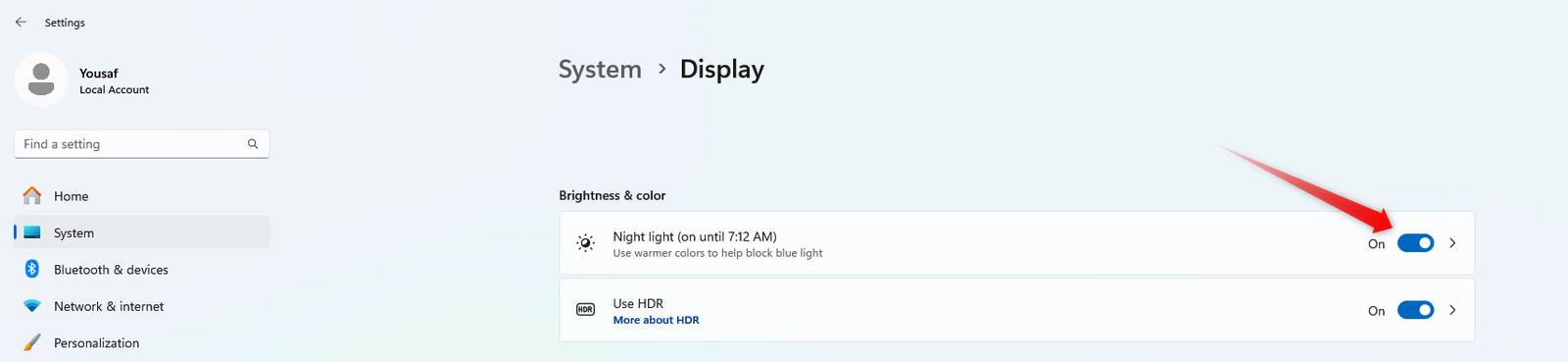Click the Personalization paintbrush icon
Screen dimensions: 1568x362
point(32,342)
